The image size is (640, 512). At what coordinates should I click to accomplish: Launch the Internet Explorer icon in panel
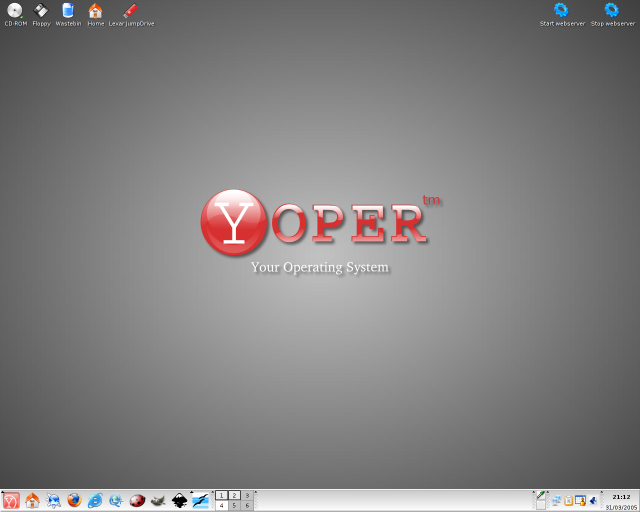[x=95, y=501]
